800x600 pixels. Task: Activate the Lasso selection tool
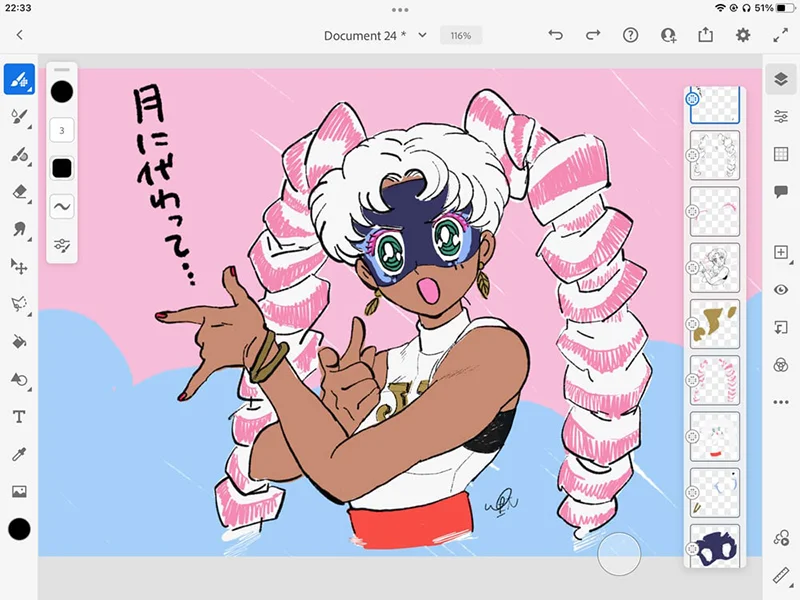[x=19, y=304]
